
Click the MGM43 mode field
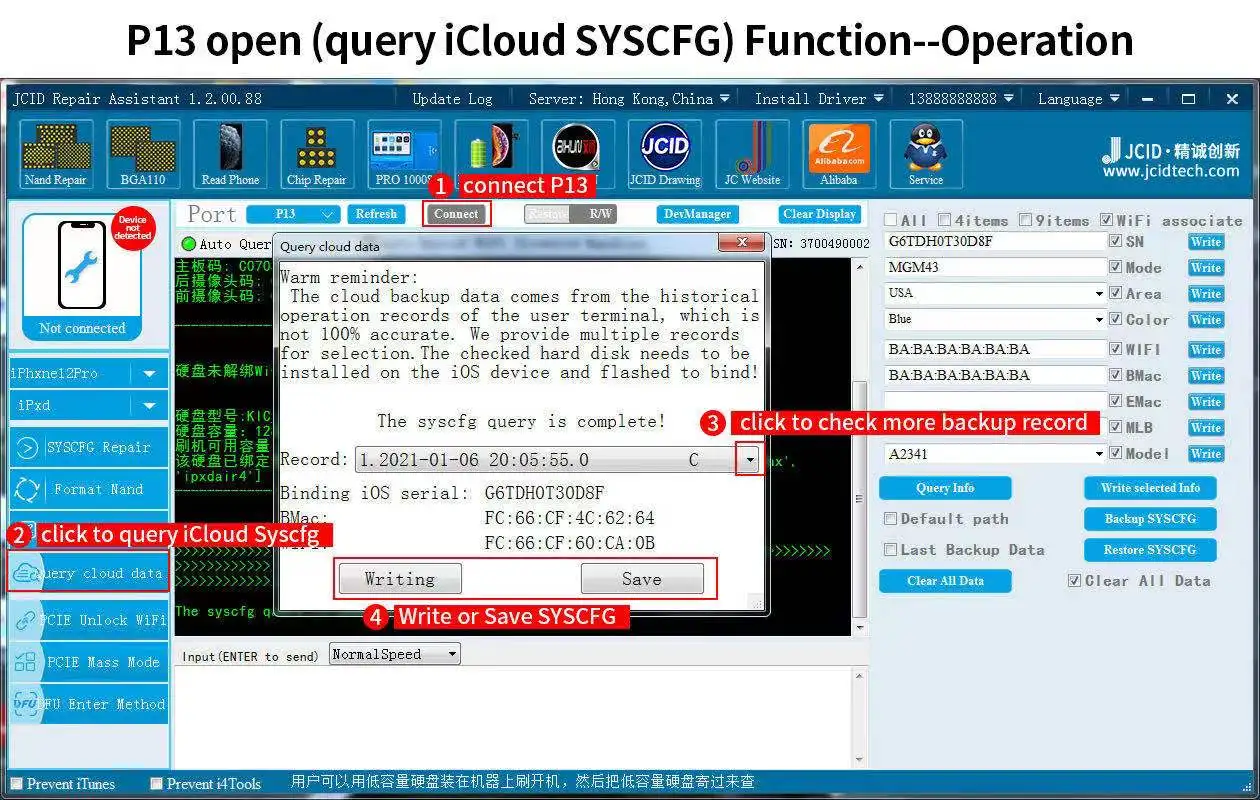coord(996,267)
